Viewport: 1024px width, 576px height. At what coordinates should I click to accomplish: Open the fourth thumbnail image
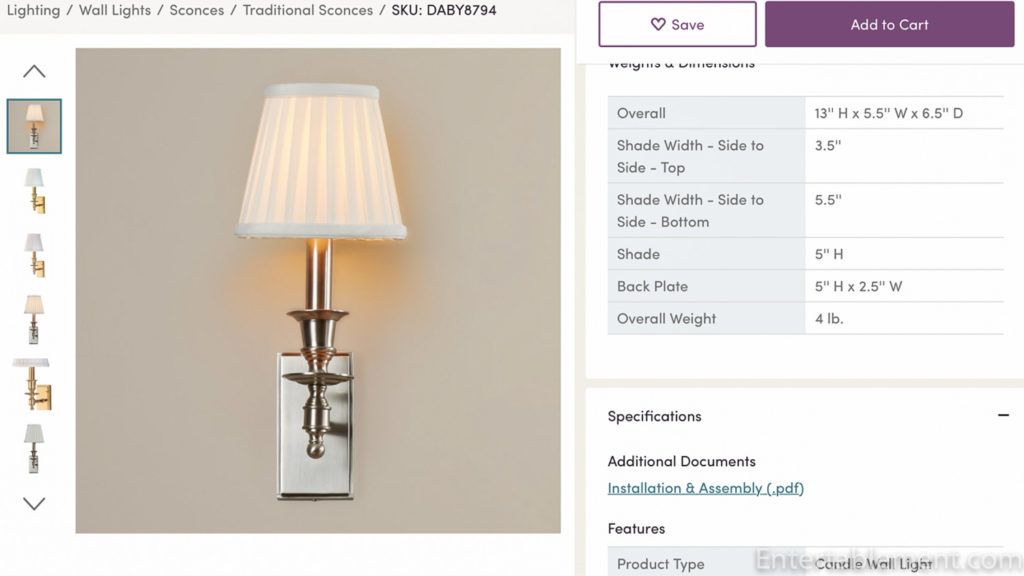tap(34, 319)
